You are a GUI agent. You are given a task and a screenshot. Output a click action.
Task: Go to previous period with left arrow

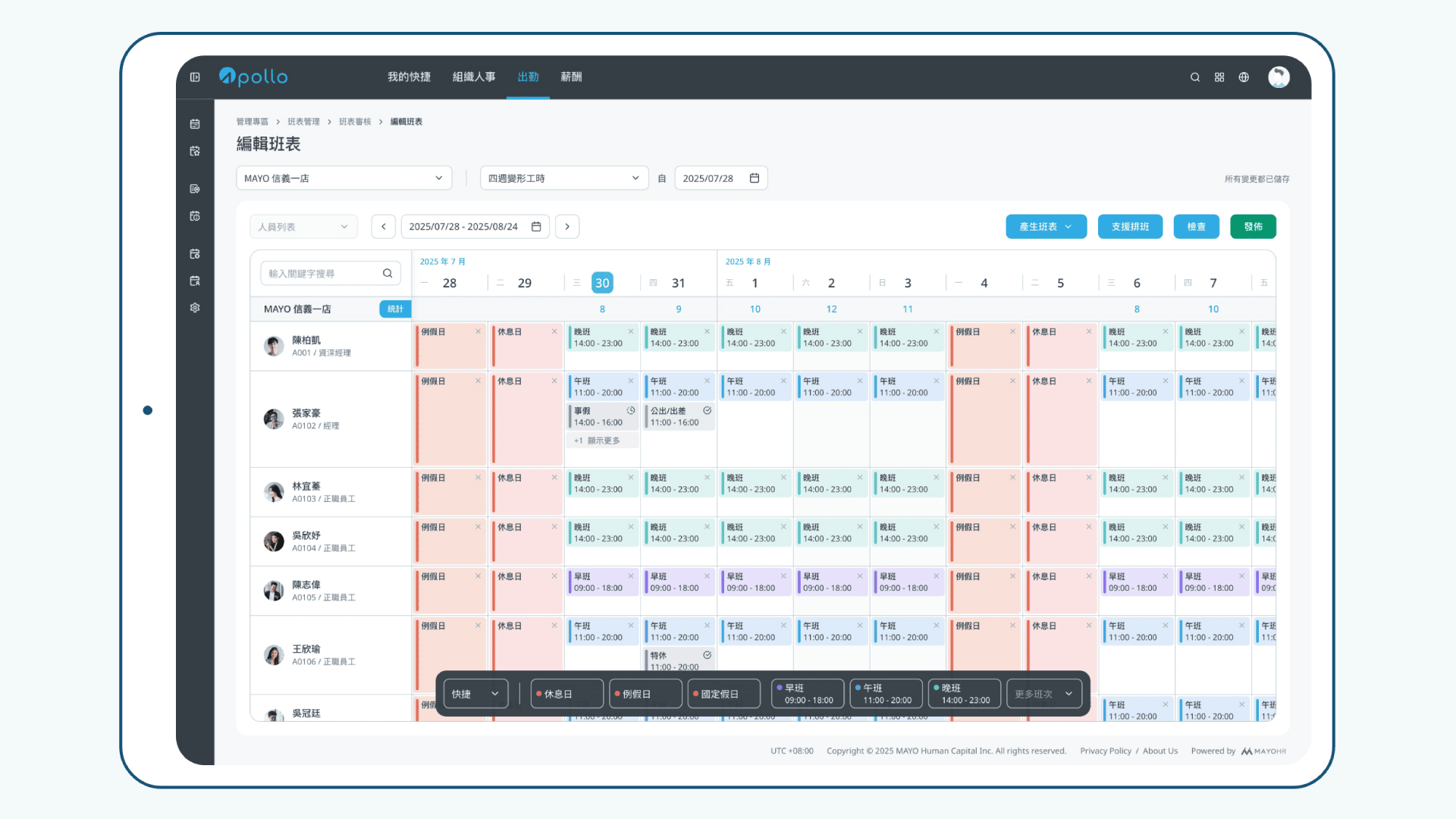384,227
